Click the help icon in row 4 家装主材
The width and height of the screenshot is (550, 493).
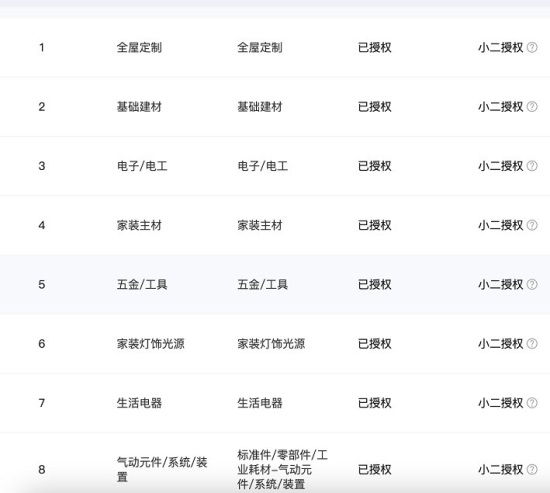point(532,225)
